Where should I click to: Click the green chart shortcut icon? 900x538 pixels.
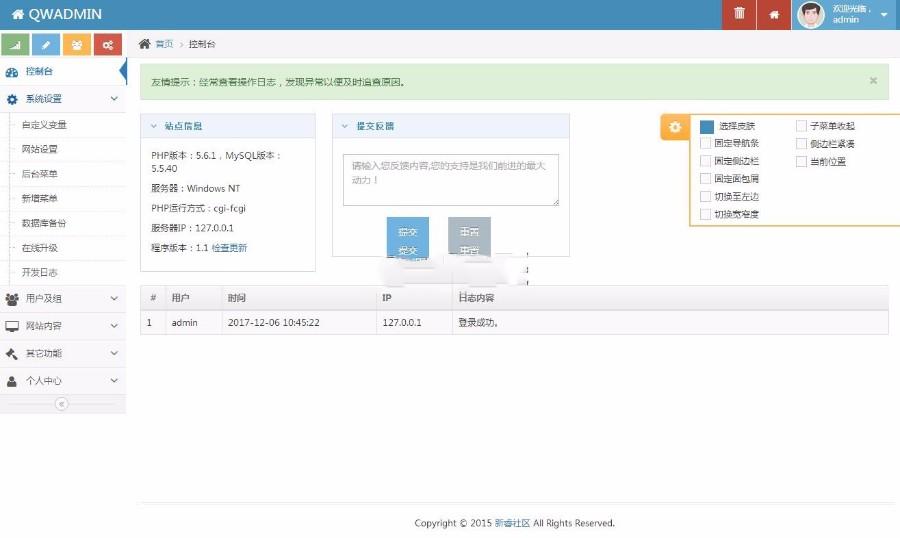[x=15, y=45]
